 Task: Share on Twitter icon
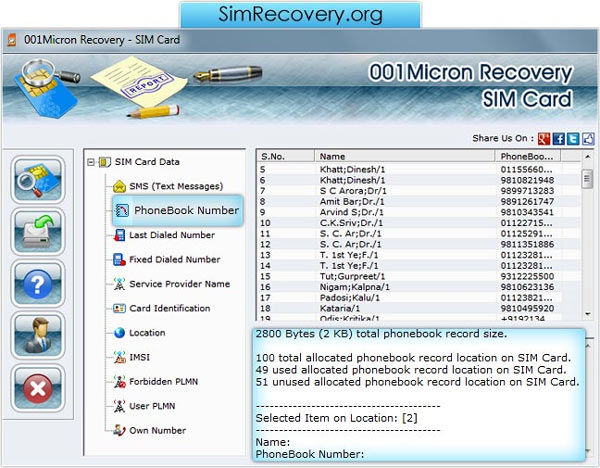point(573,139)
